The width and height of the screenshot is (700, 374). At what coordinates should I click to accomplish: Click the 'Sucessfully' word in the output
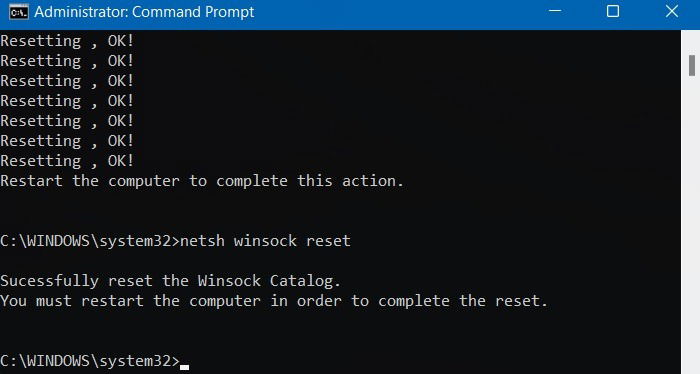pyautogui.click(x=50, y=281)
